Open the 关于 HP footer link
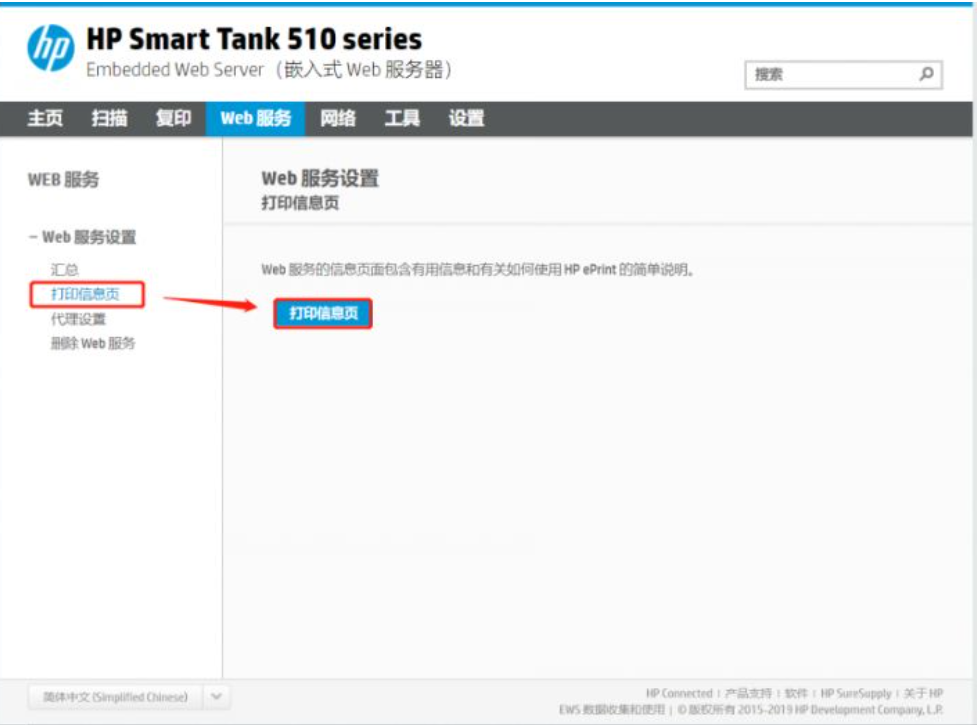This screenshot has height=725, width=977. (923, 693)
